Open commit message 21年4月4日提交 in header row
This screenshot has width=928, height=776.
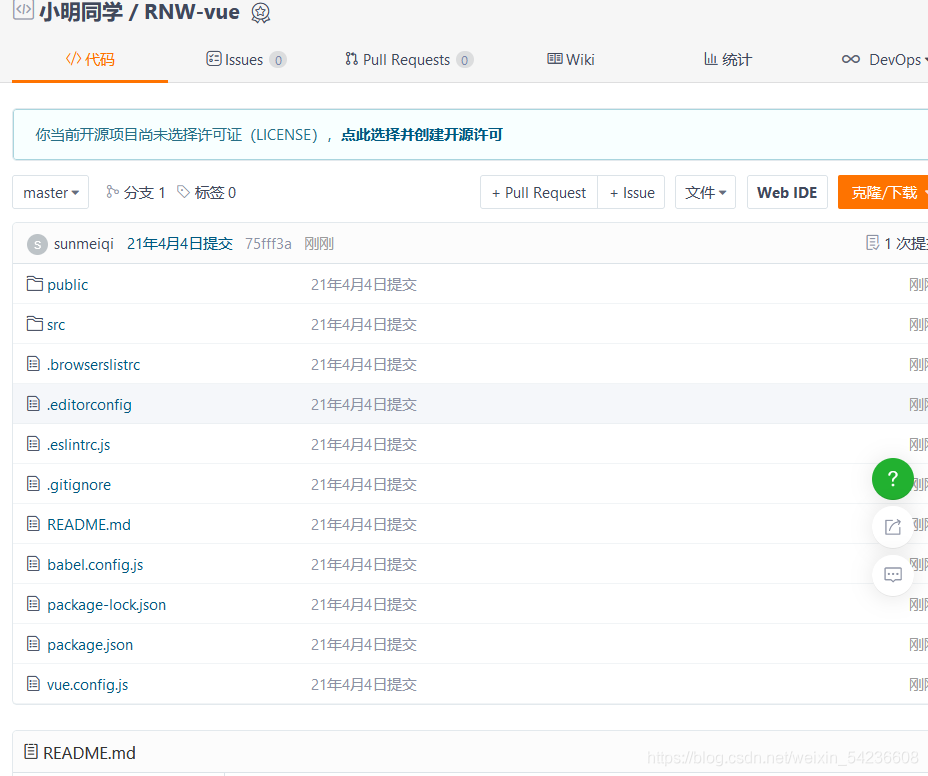pyautogui.click(x=180, y=244)
